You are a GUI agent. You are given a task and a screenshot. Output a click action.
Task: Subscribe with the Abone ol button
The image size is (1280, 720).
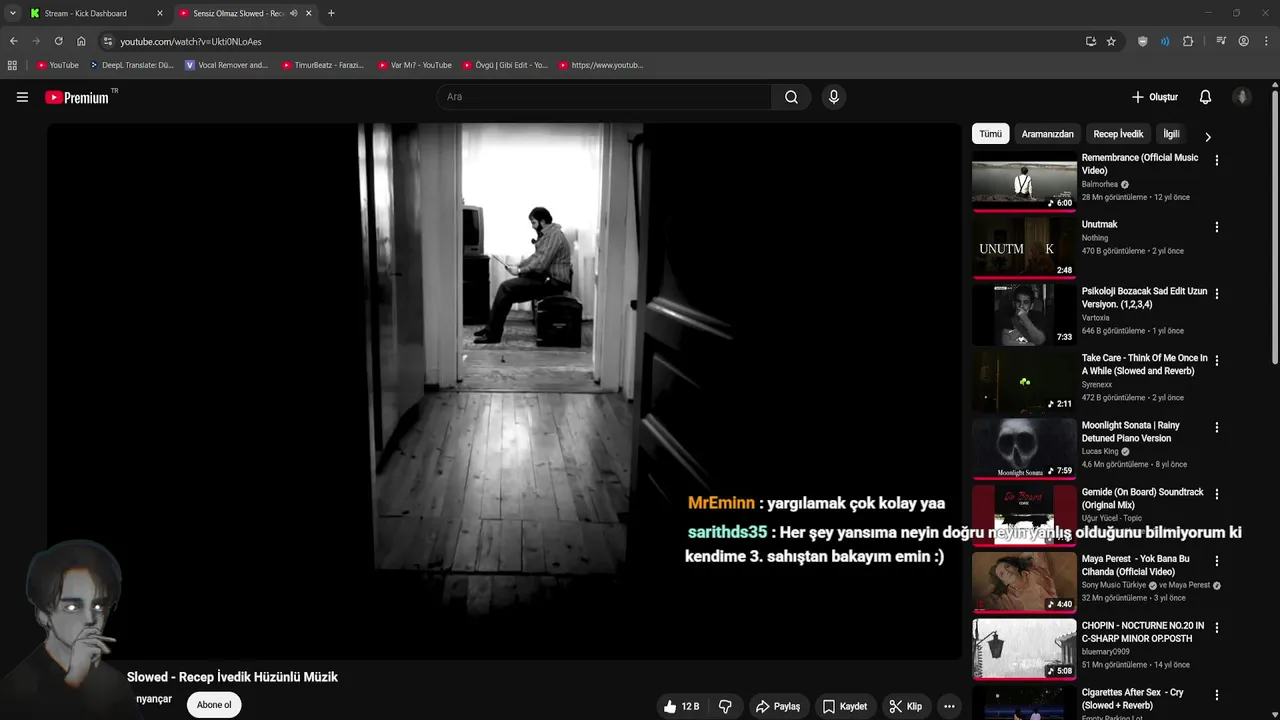[x=214, y=705]
